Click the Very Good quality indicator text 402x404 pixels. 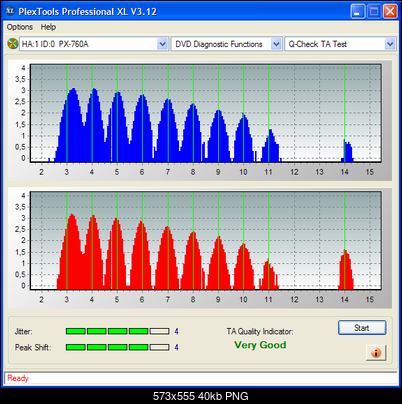coord(260,345)
